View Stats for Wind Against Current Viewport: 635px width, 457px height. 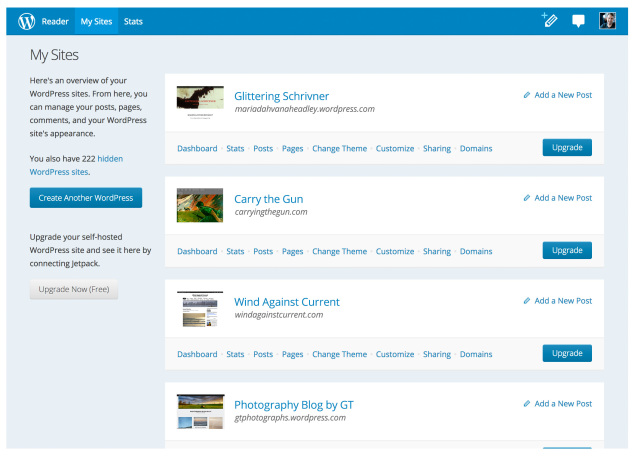tap(235, 354)
